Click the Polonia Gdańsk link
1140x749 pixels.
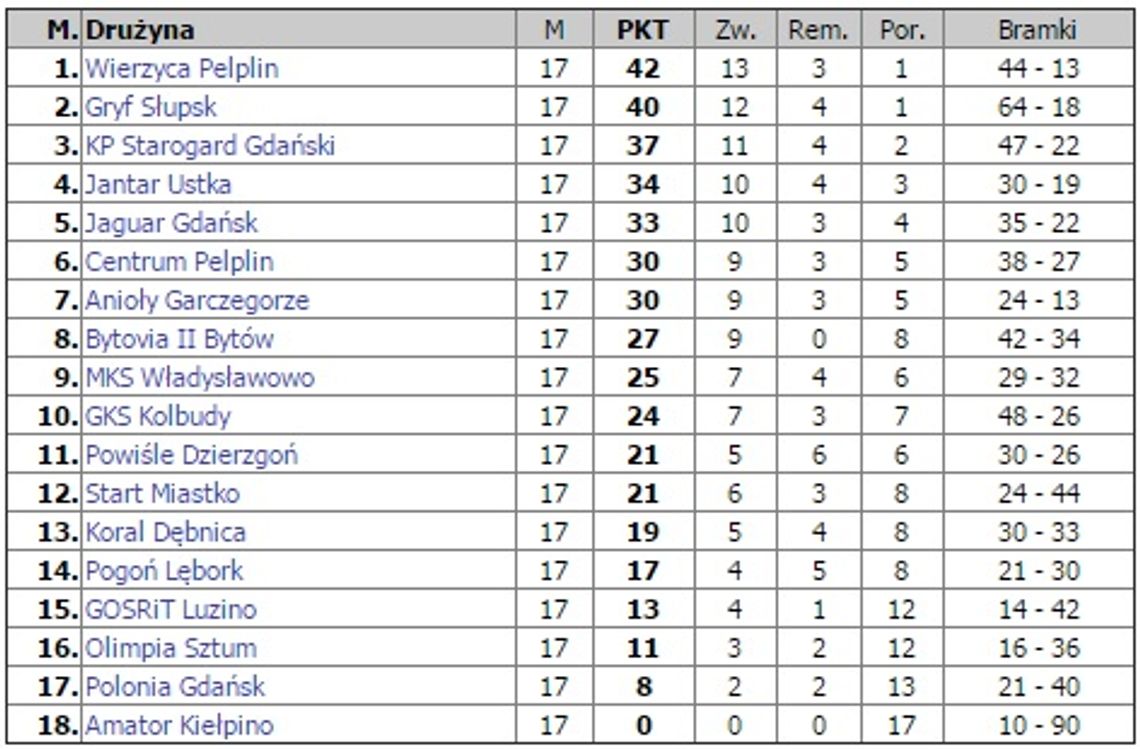[x=175, y=687]
